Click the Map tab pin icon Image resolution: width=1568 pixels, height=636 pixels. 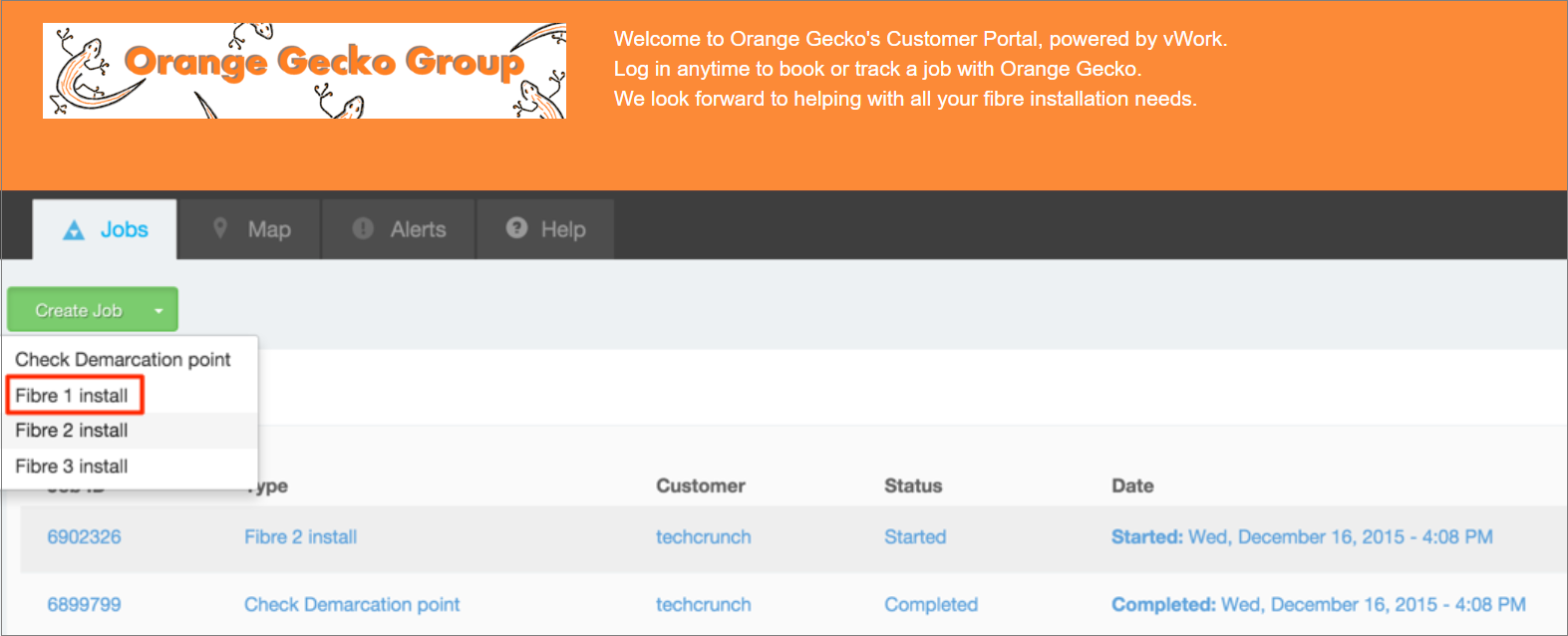click(x=220, y=228)
